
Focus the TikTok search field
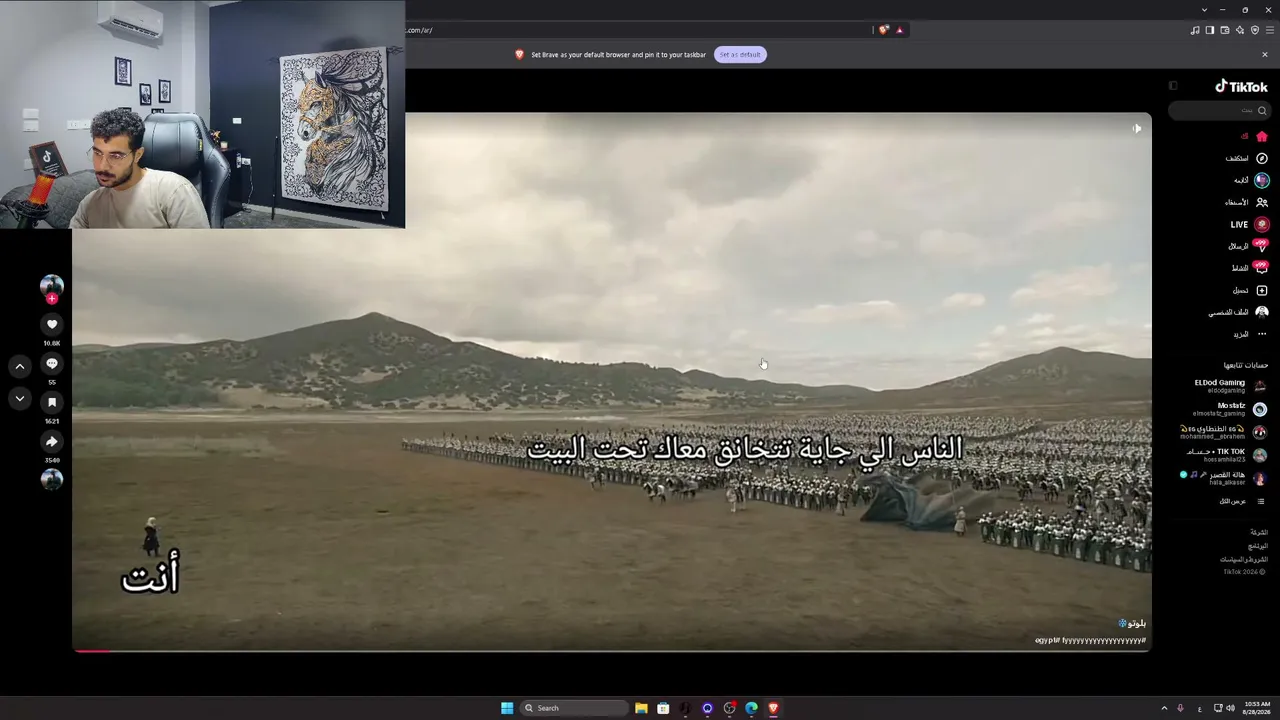1219,110
